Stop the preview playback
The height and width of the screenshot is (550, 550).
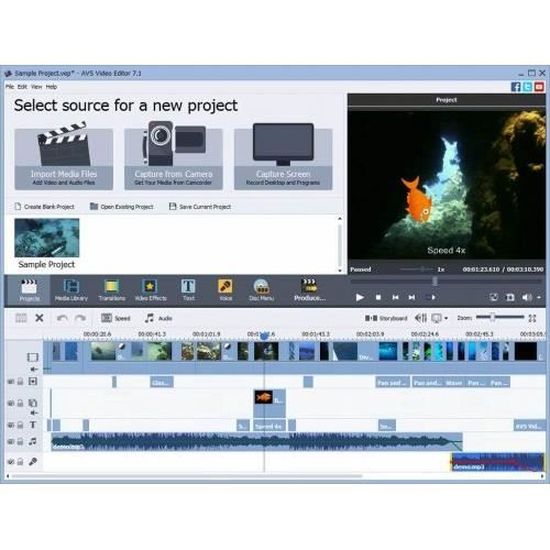point(378,297)
